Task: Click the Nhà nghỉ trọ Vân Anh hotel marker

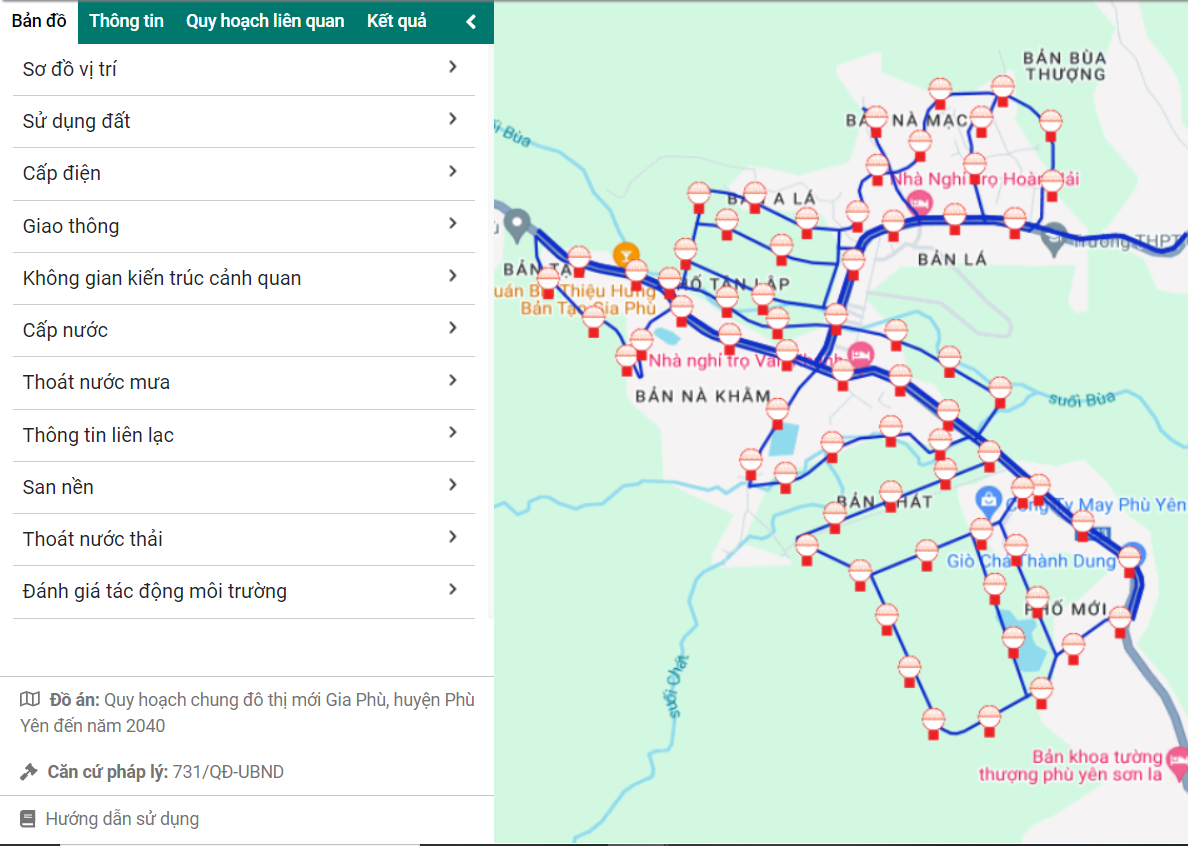Action: tap(860, 354)
